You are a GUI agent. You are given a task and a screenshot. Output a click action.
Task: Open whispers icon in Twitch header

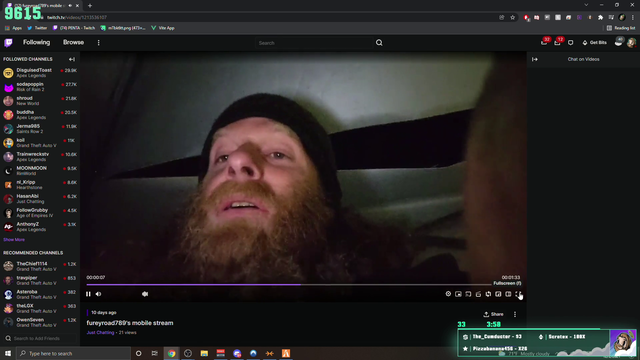(571, 42)
